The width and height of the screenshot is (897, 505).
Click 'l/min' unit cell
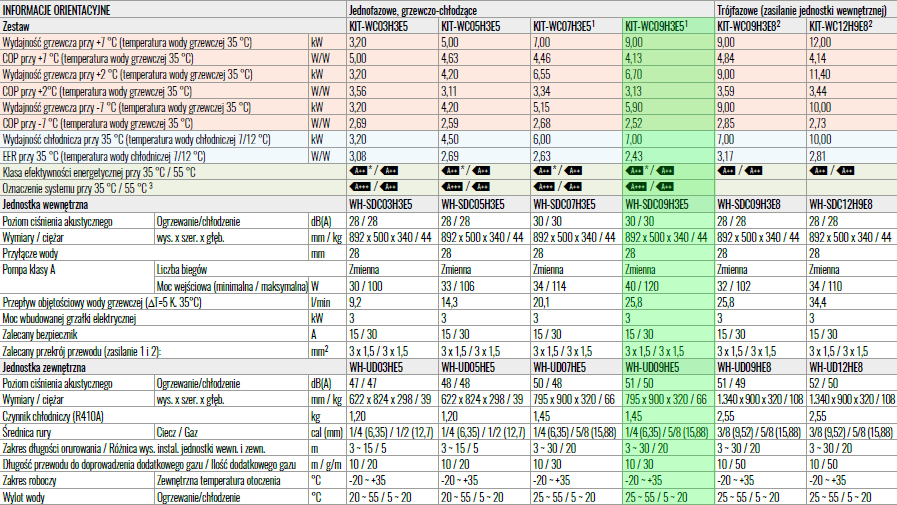(x=321, y=303)
